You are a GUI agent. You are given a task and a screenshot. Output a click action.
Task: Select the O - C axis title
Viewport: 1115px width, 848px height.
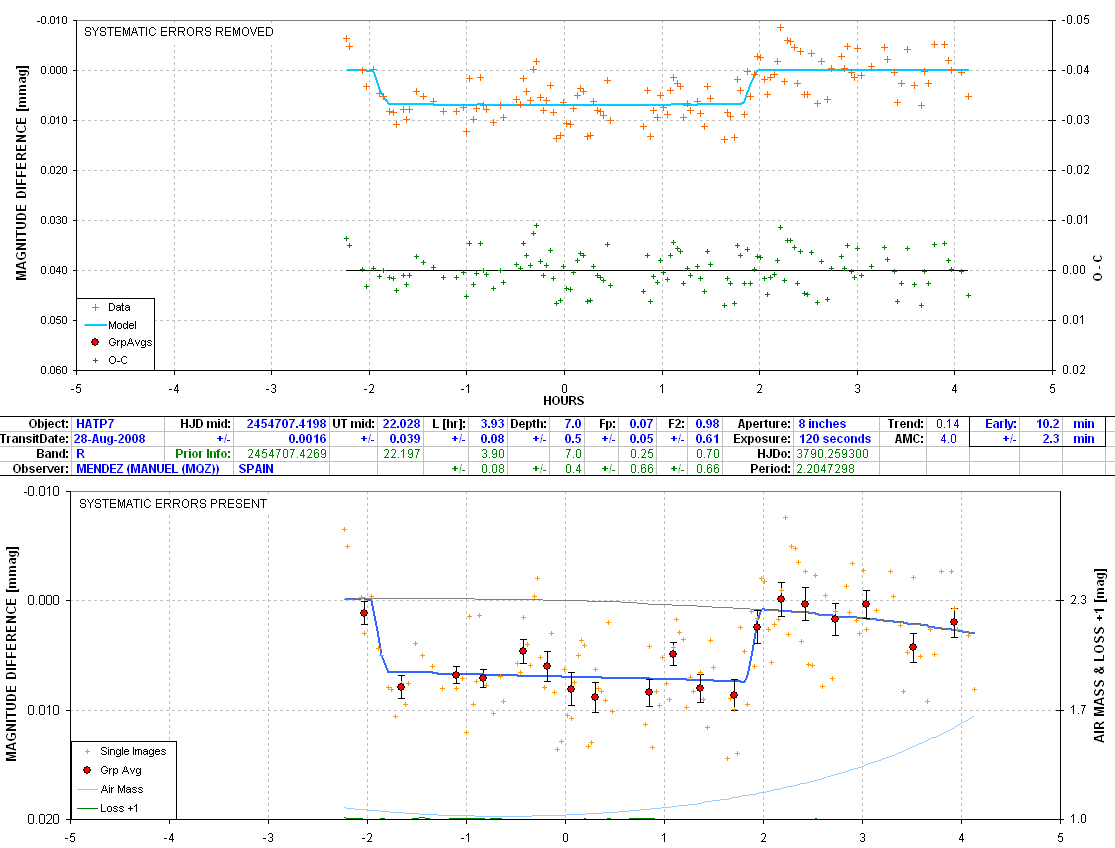(1098, 267)
